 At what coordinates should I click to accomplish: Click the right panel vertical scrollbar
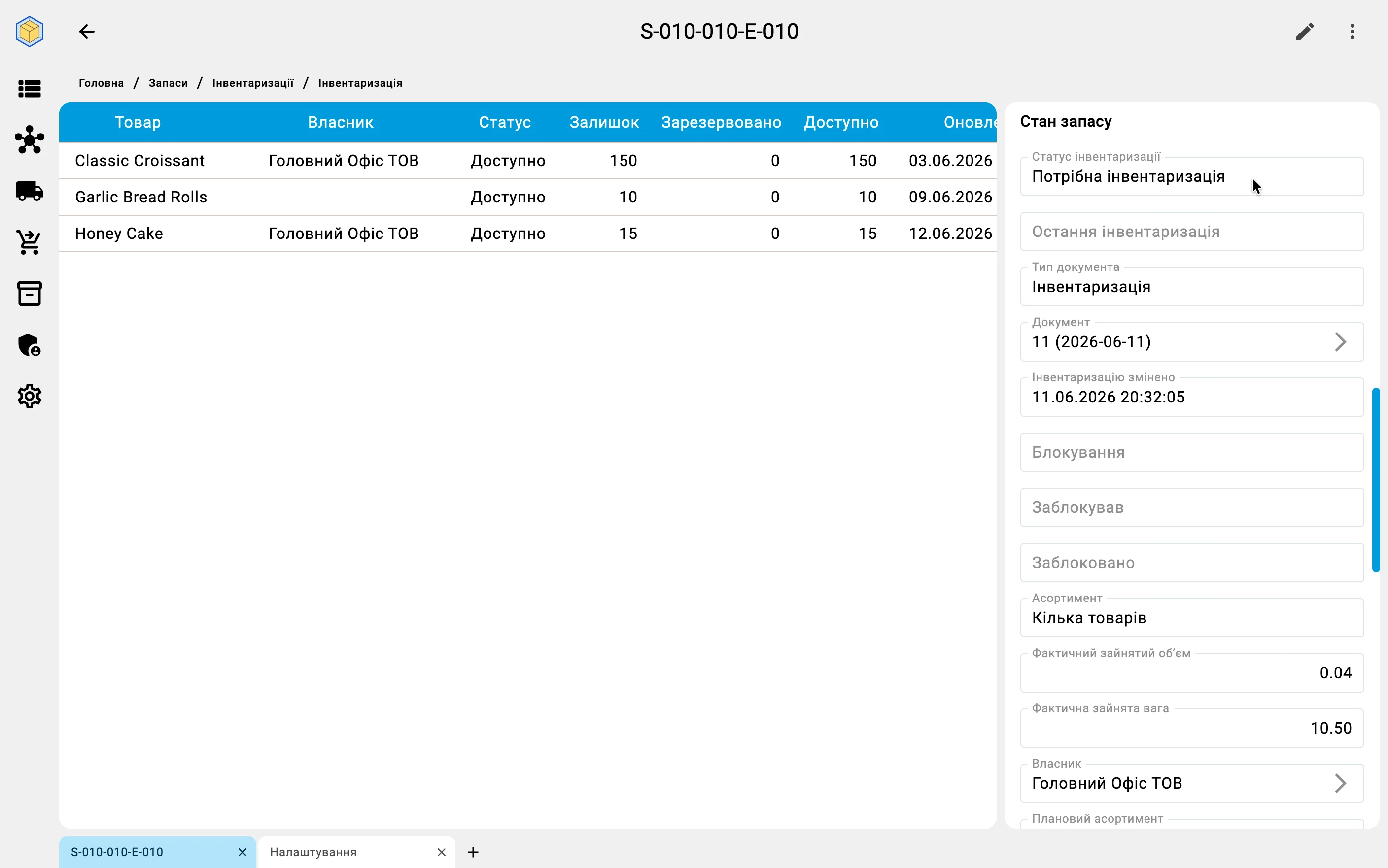click(x=1375, y=480)
